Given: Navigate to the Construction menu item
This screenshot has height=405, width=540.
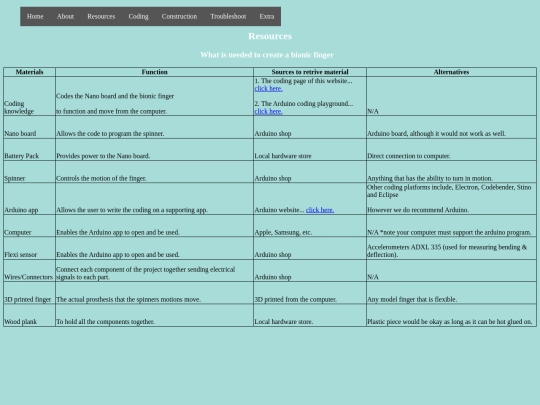Looking at the screenshot, I should point(179,17).
